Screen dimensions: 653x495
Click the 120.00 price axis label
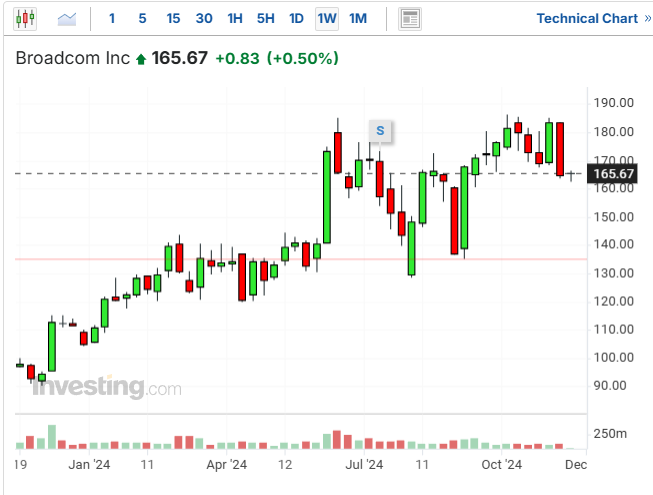(x=613, y=301)
